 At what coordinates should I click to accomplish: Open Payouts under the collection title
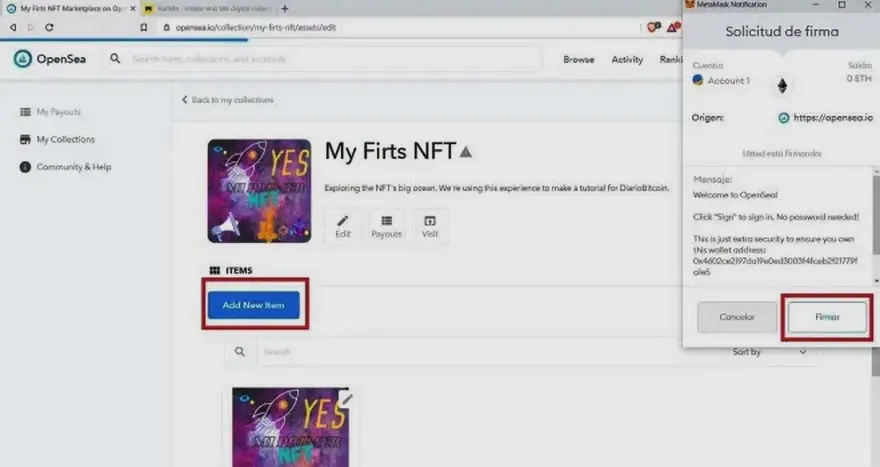(386, 226)
